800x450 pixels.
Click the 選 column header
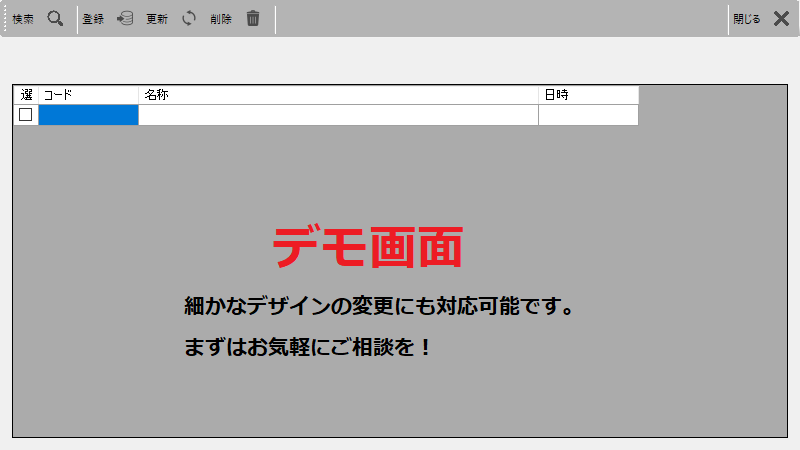point(26,95)
